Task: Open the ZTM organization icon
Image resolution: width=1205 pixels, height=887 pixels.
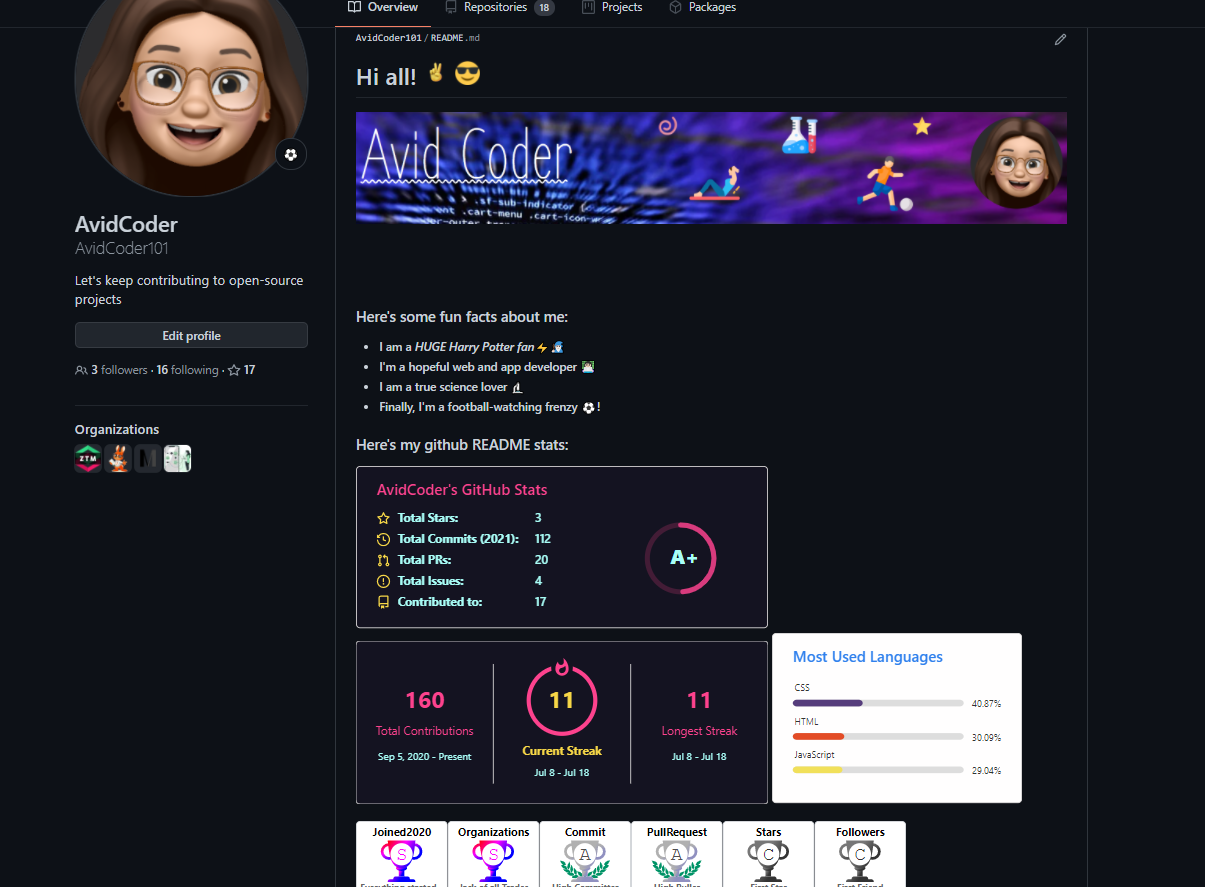Action: coord(88,458)
